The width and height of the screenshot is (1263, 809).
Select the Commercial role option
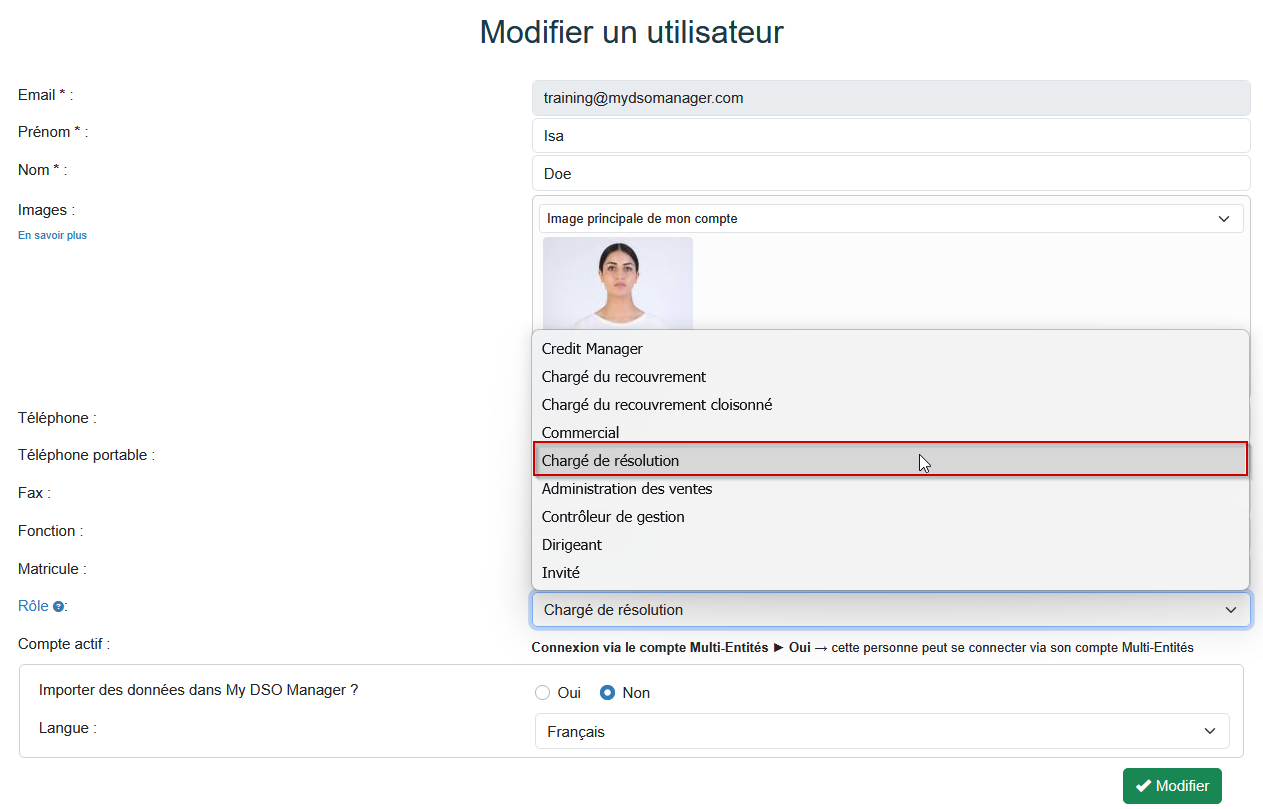coord(579,432)
